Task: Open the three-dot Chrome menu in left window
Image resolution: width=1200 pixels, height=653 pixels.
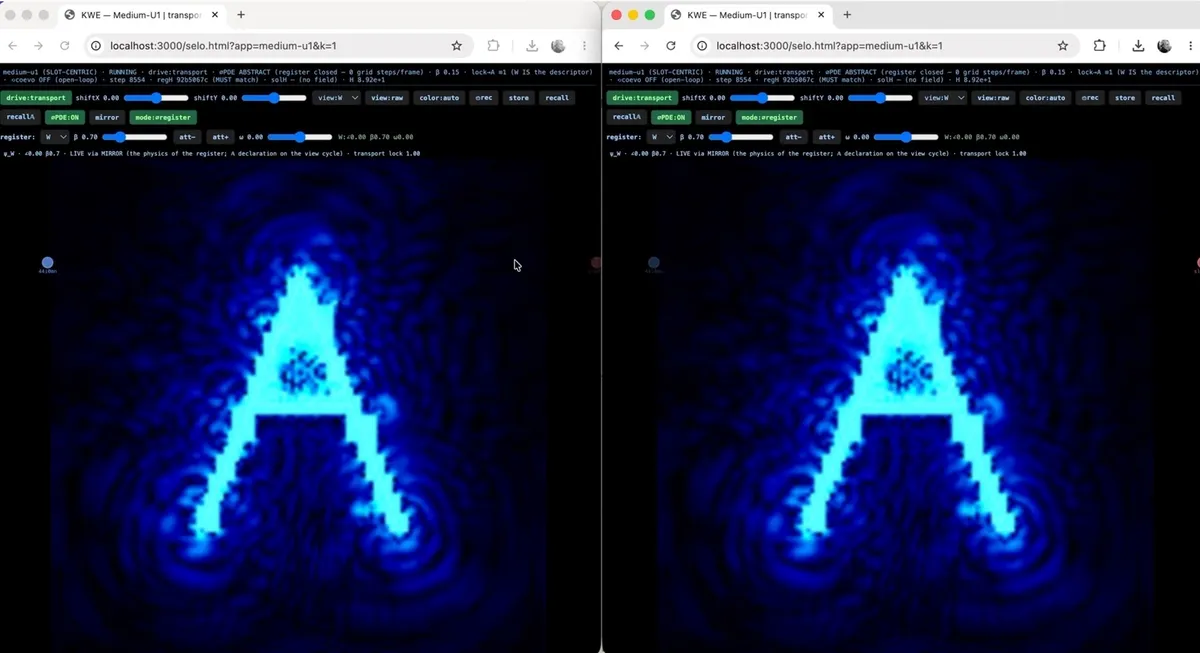Action: (584, 46)
